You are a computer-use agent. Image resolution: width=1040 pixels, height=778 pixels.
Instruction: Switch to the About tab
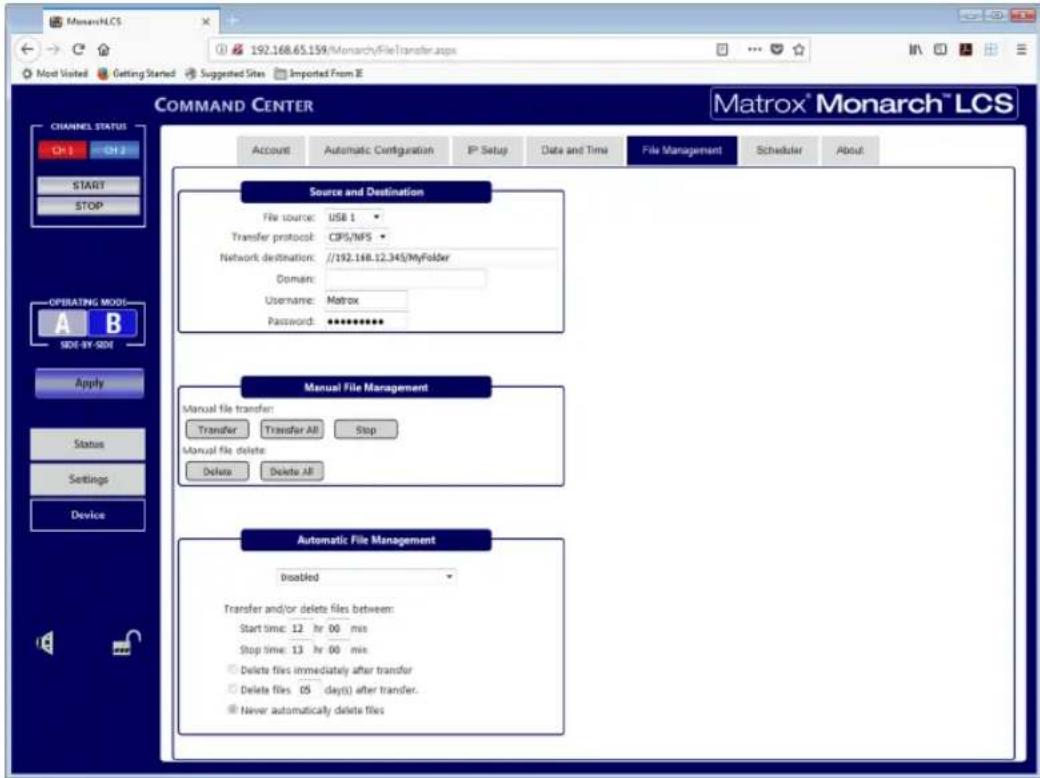click(x=850, y=151)
